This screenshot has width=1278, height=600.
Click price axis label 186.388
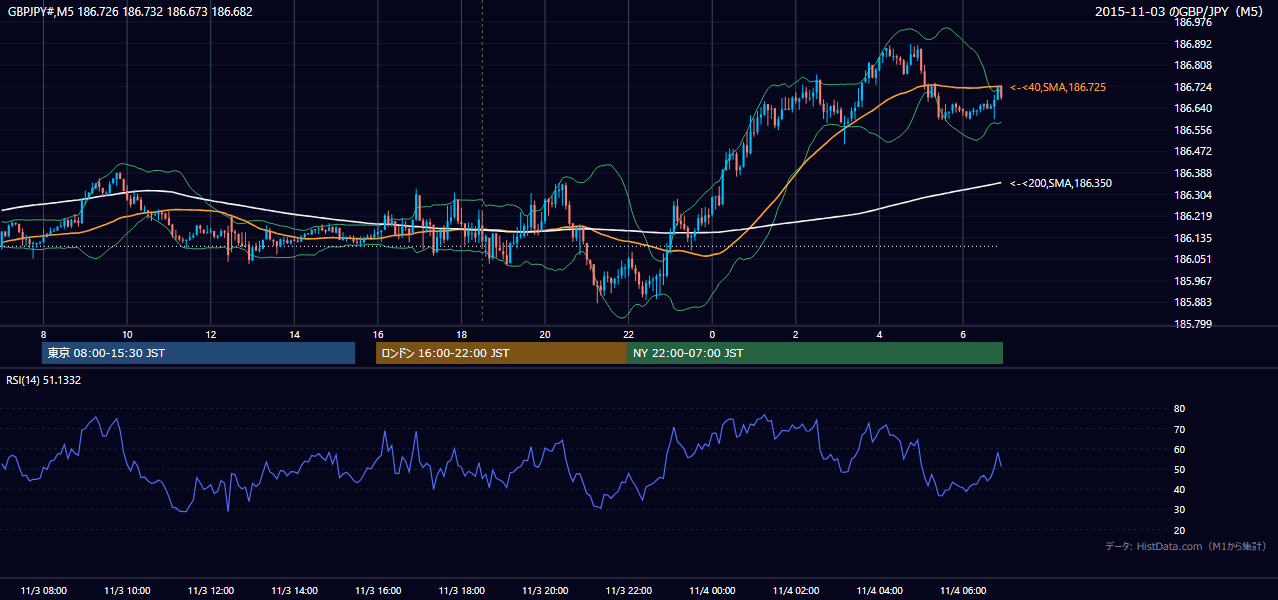(x=1192, y=173)
